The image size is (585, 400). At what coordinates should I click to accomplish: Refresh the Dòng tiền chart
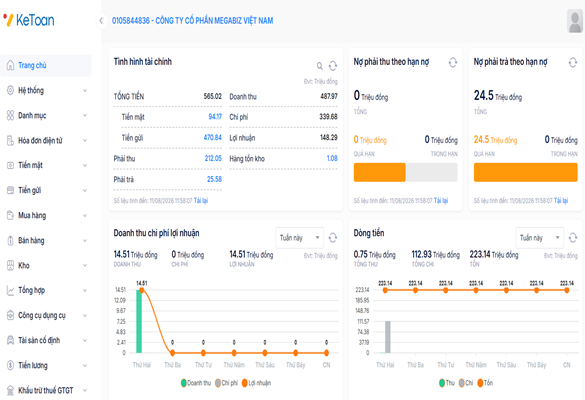tap(573, 238)
